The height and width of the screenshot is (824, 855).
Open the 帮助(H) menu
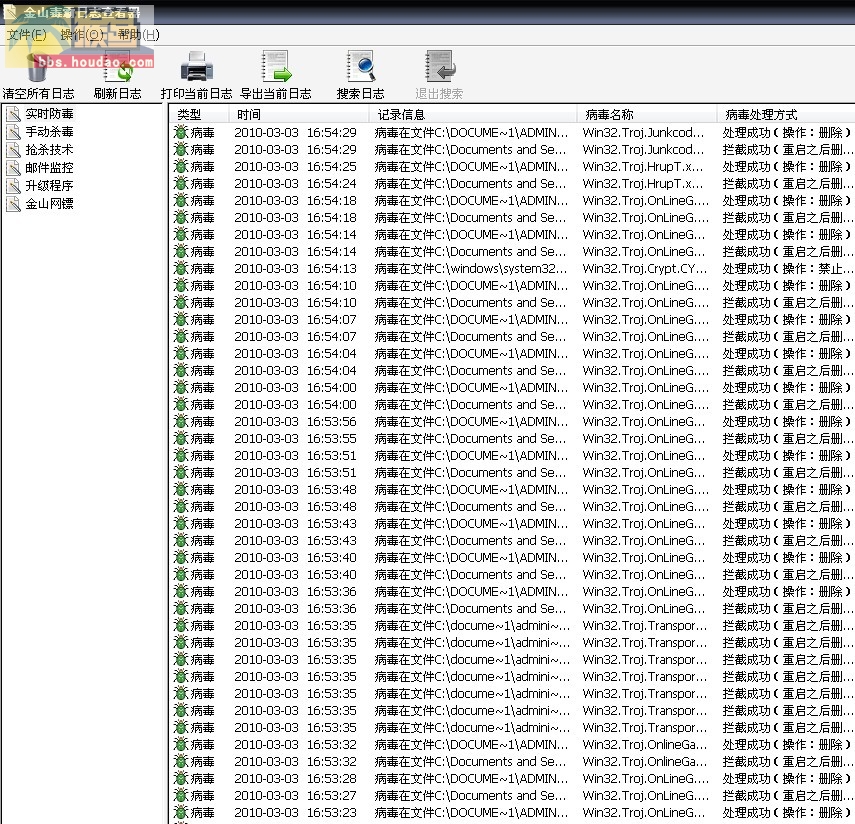coord(139,35)
